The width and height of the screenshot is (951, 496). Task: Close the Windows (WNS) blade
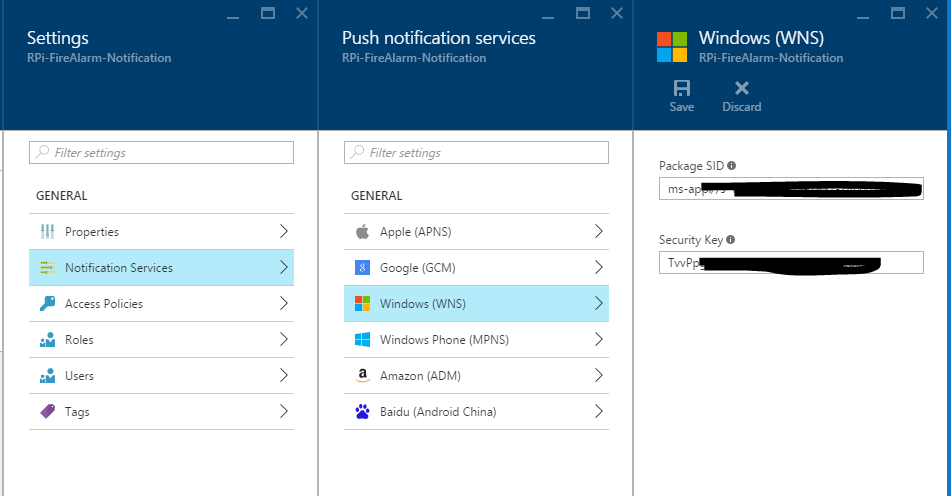coord(932,13)
